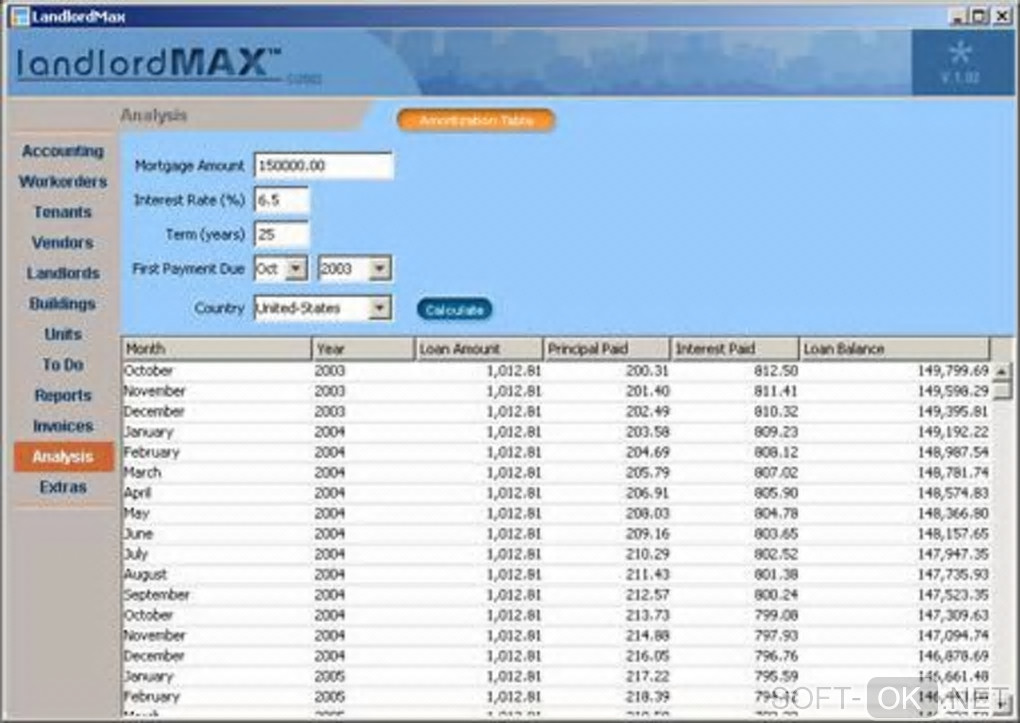Click into the Interest Rate field
1020x723 pixels.
[282, 200]
